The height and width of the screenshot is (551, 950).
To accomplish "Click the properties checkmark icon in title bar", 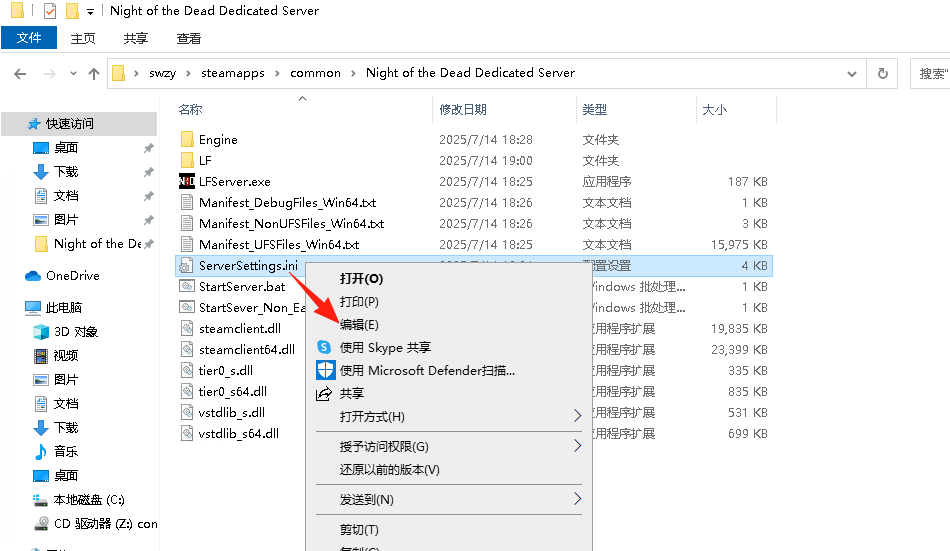I will pos(50,11).
